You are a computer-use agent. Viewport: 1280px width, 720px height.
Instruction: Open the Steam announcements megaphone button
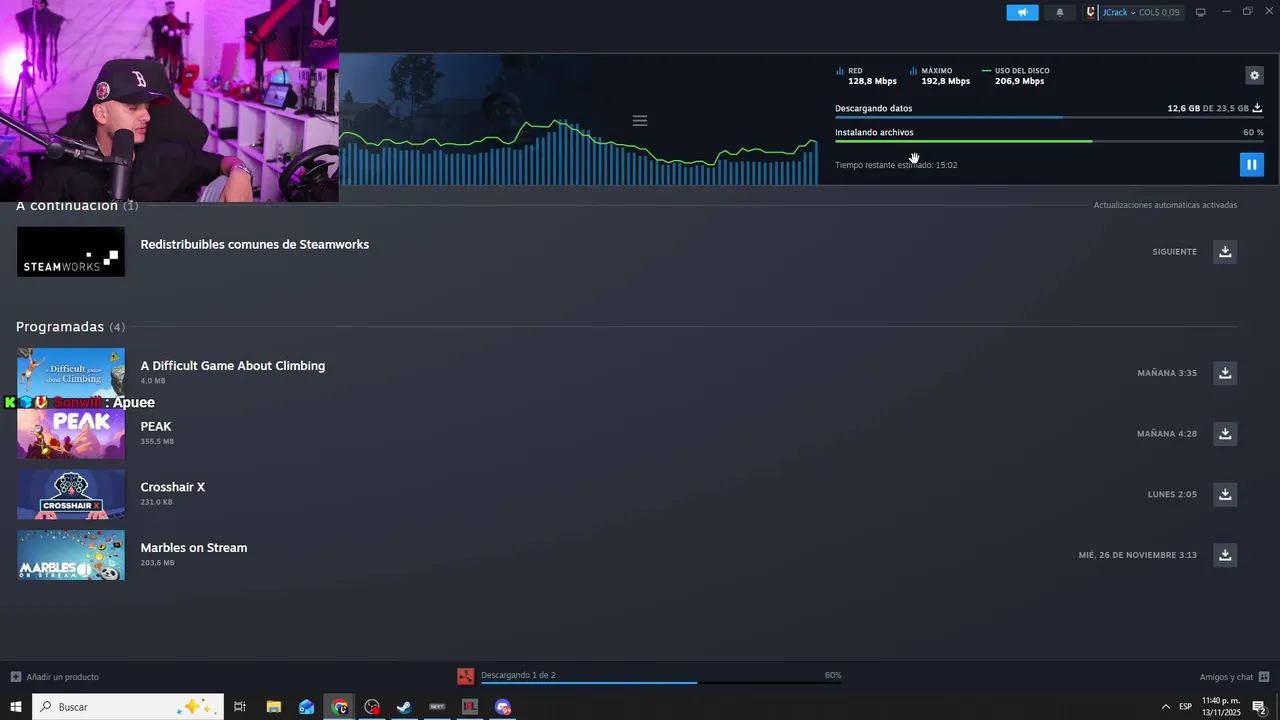tap(1022, 12)
